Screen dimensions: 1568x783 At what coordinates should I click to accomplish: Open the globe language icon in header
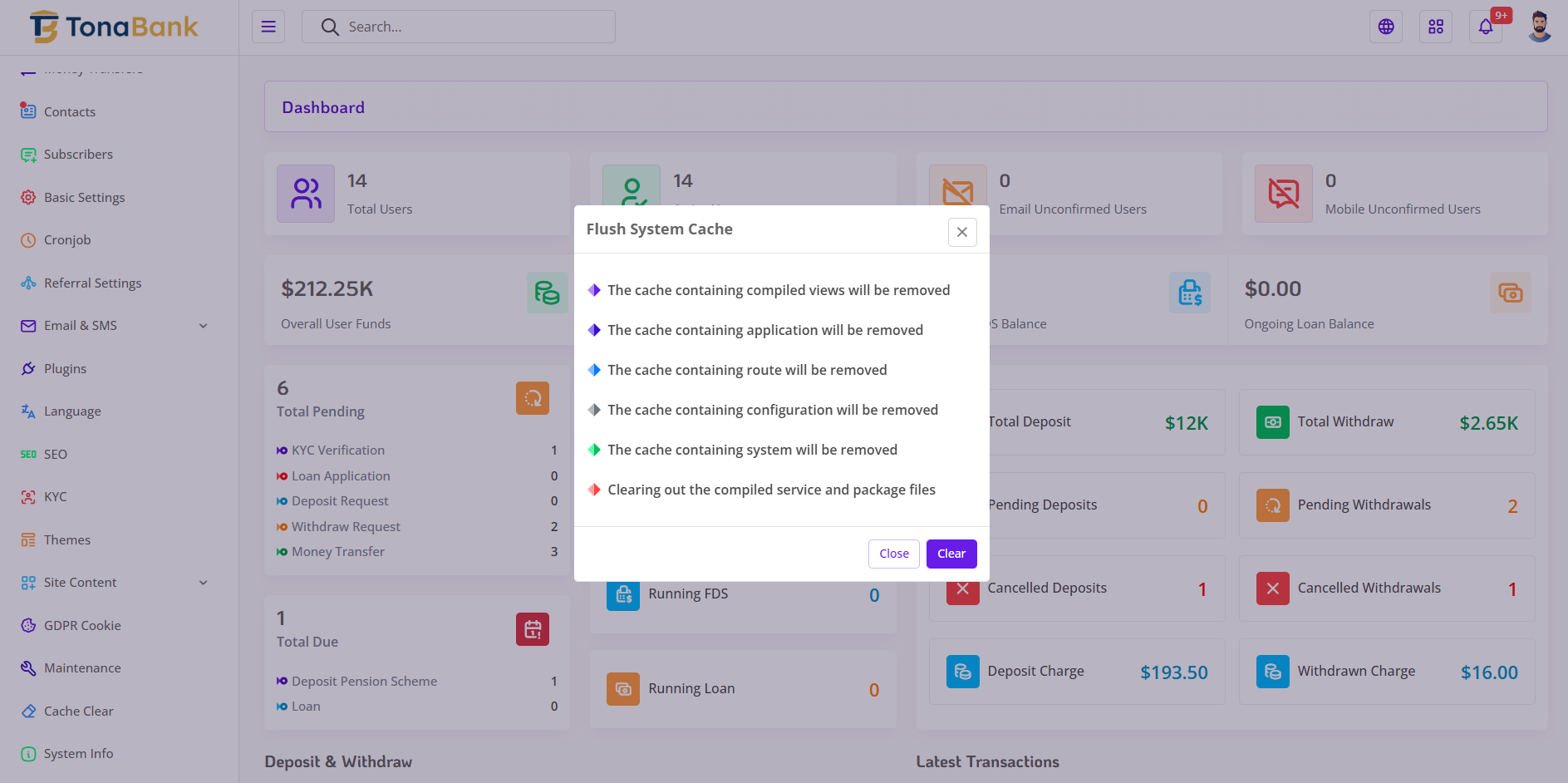1385,27
